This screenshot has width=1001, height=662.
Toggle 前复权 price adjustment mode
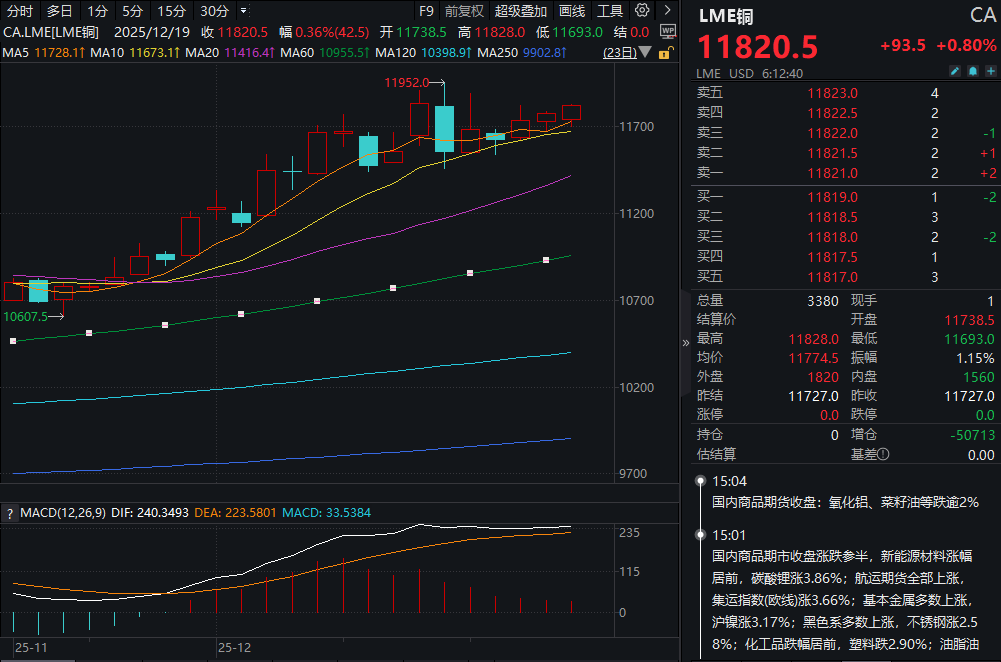[x=464, y=11]
